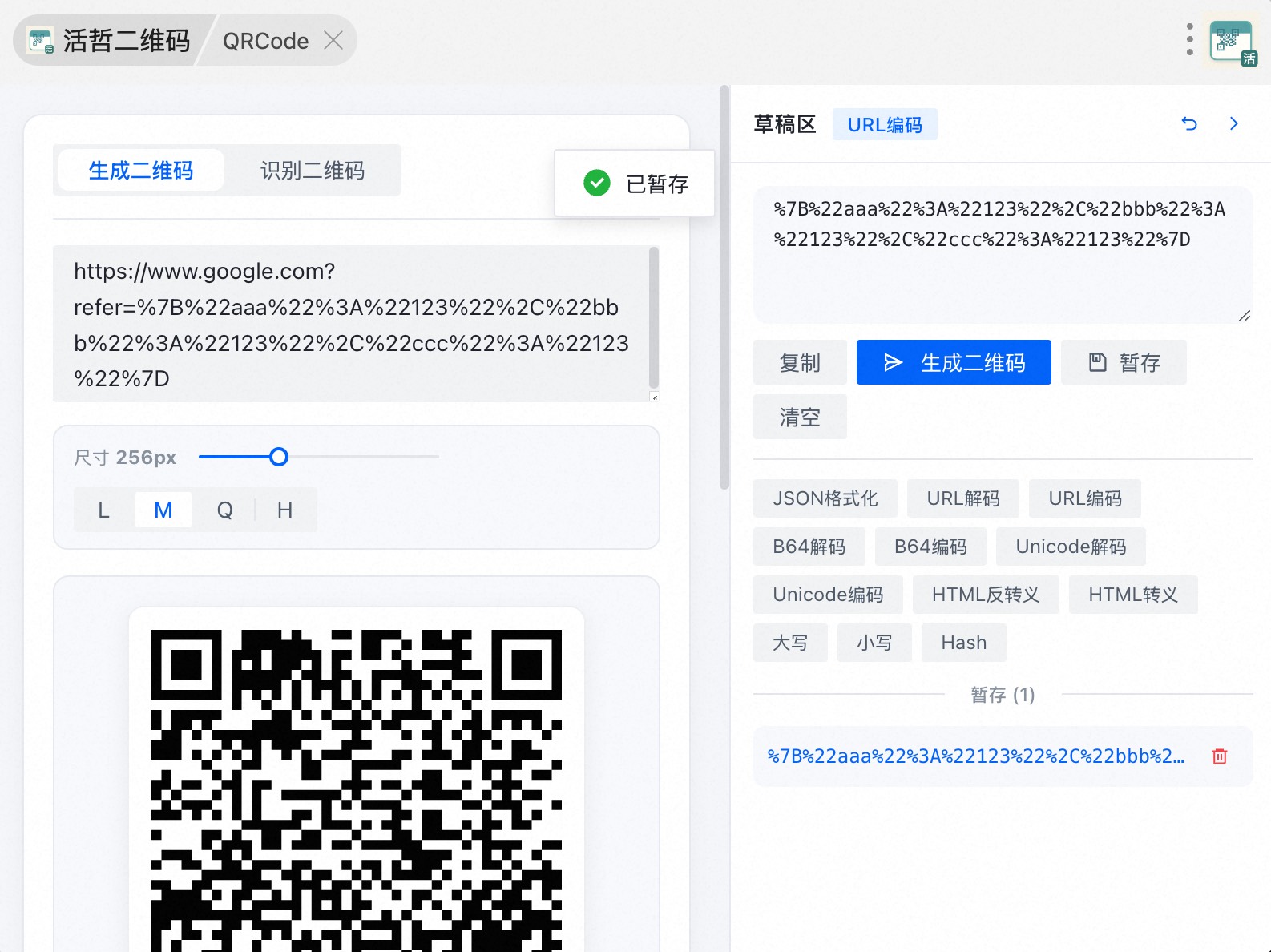Click the URL解码 button
Viewport: 1271px width, 952px height.
pyautogui.click(x=963, y=498)
